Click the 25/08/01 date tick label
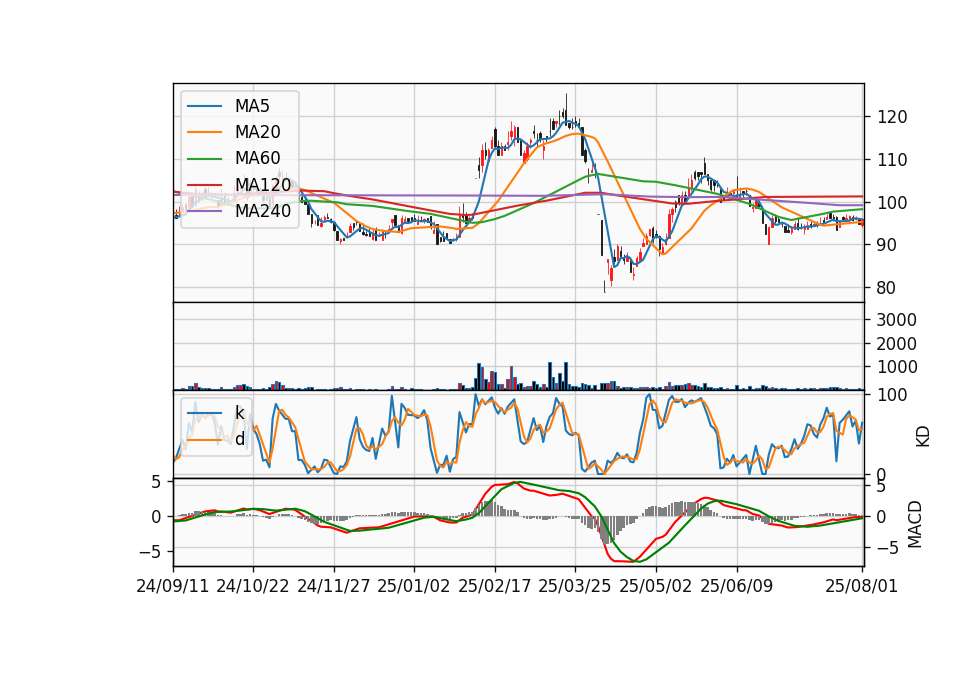This screenshot has height=690, width=960. point(861,586)
